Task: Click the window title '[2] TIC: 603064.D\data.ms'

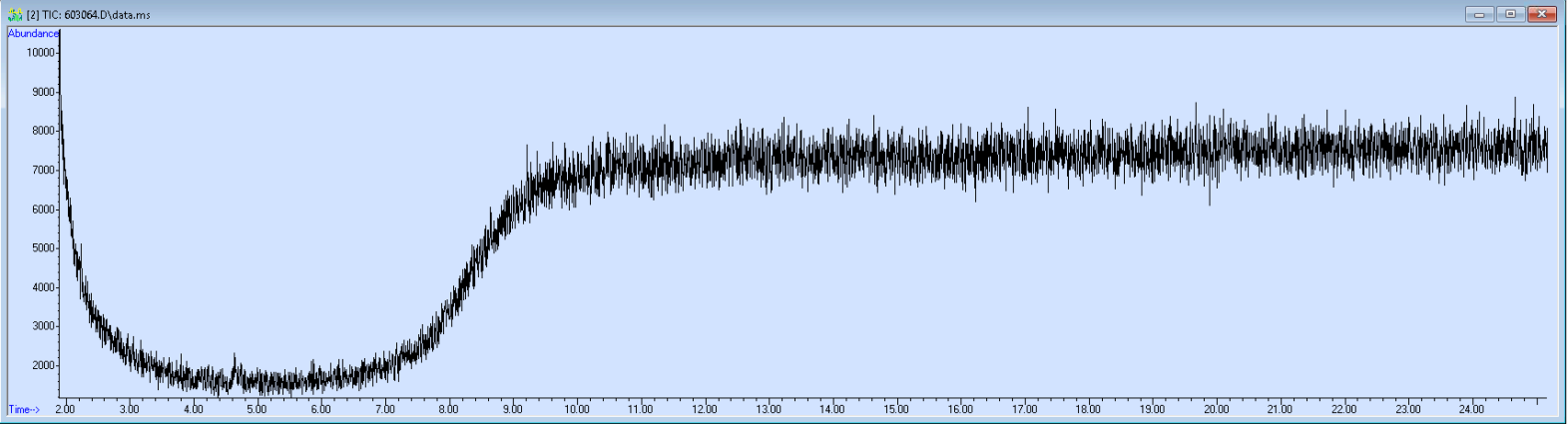Action: click(89, 15)
